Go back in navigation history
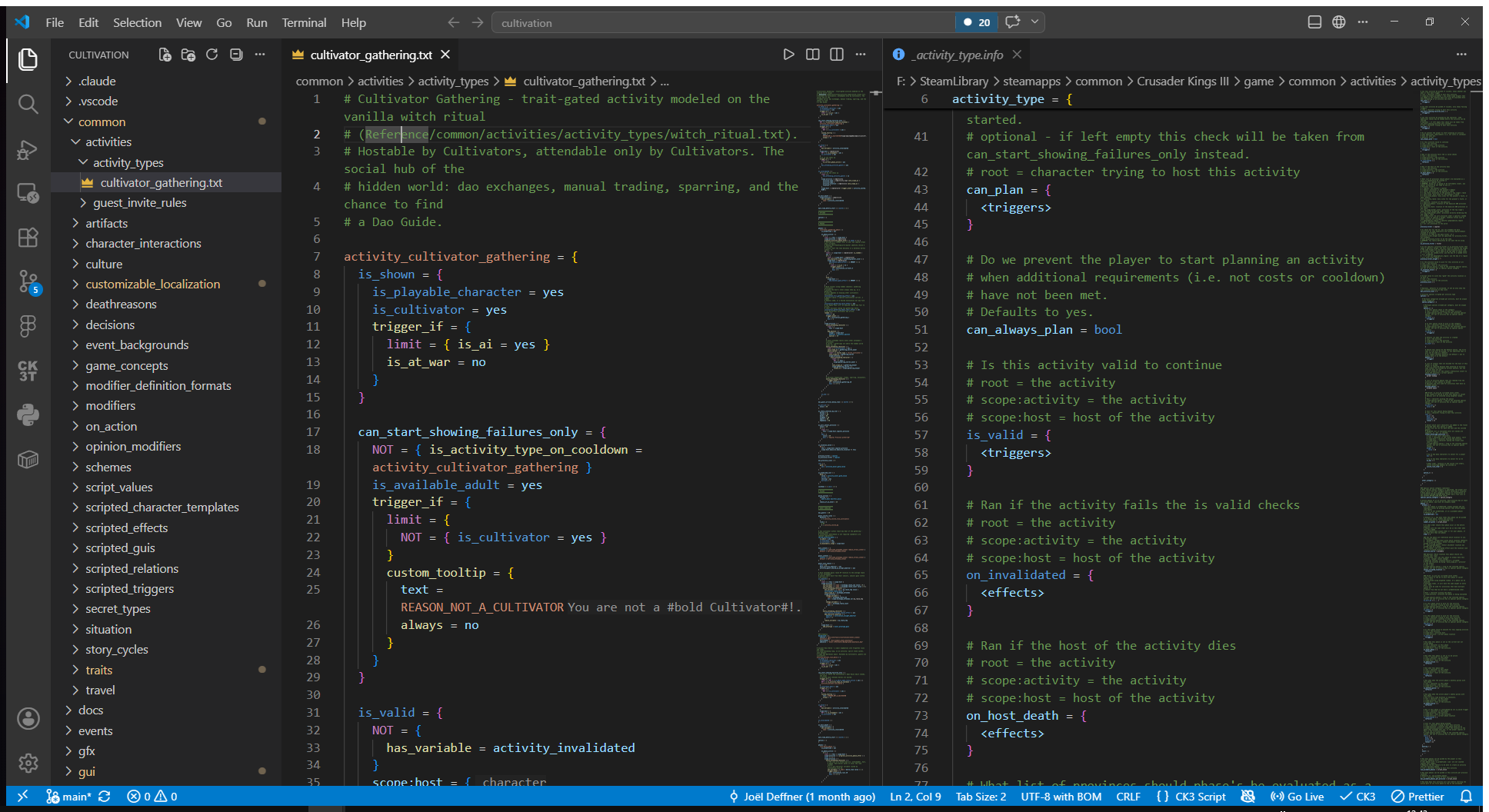Image resolution: width=1489 pixels, height=812 pixels. 453,22
